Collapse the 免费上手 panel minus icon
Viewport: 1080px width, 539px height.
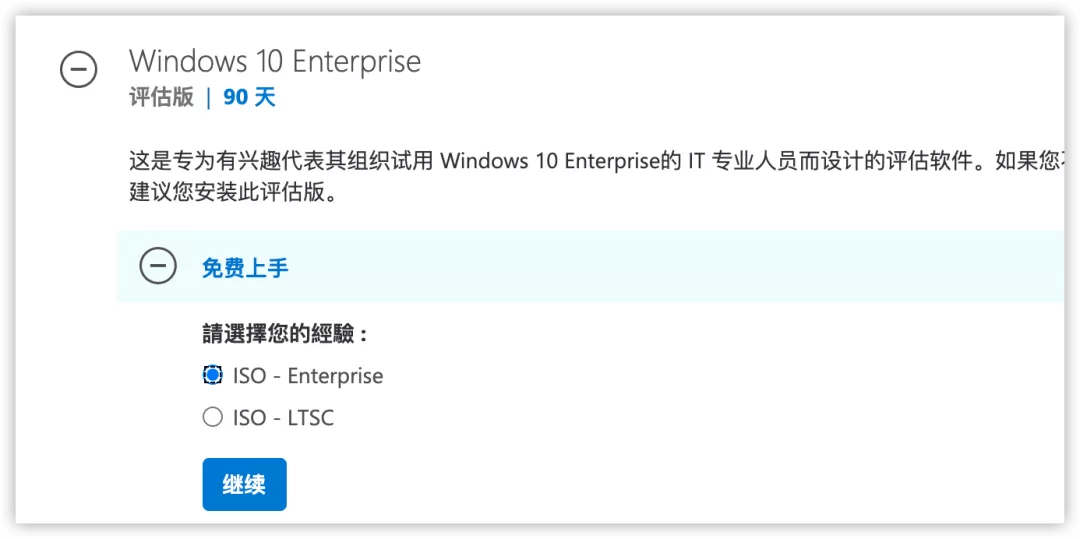tap(158, 266)
